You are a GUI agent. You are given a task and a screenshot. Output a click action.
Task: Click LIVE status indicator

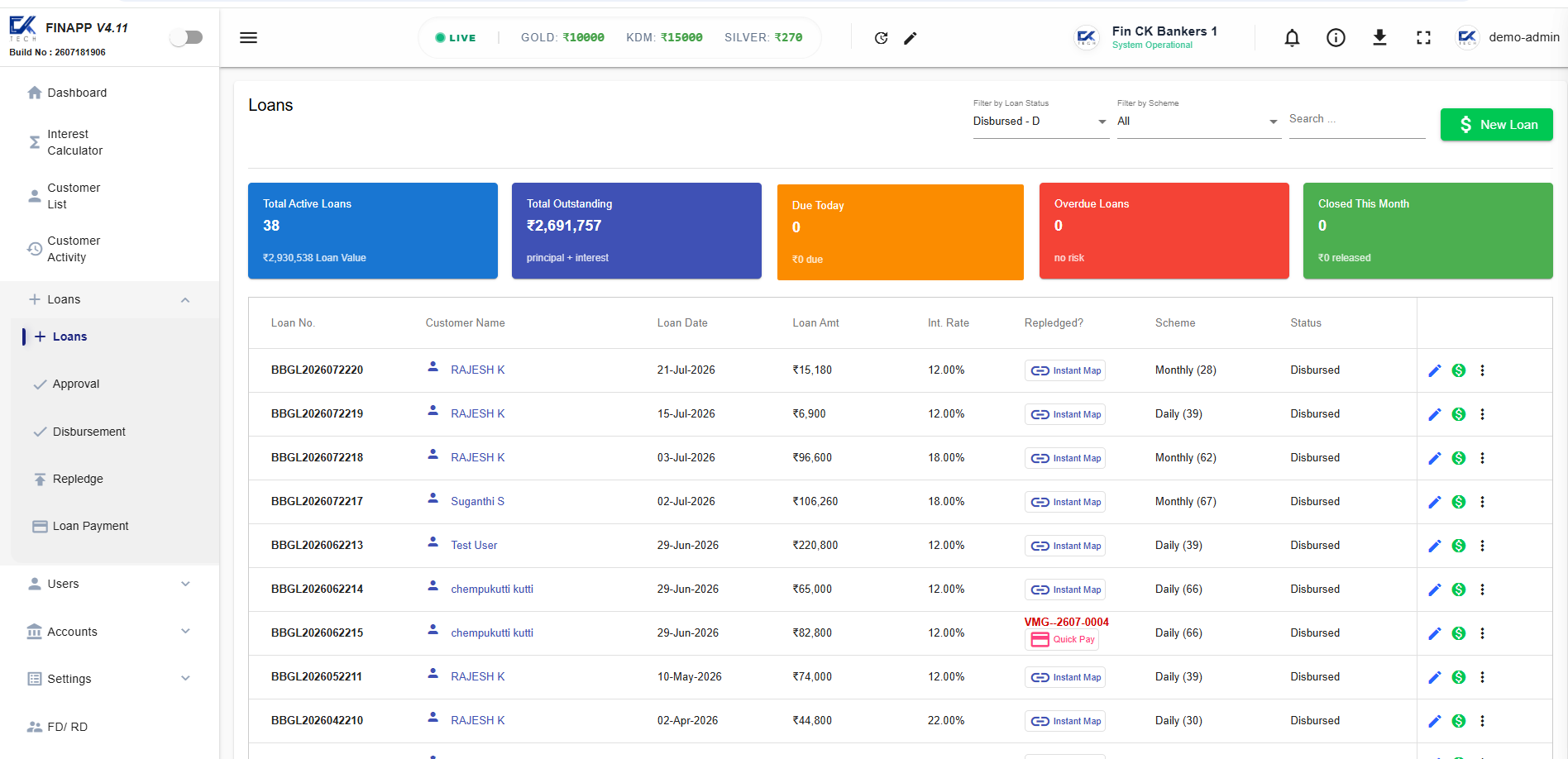pyautogui.click(x=456, y=38)
